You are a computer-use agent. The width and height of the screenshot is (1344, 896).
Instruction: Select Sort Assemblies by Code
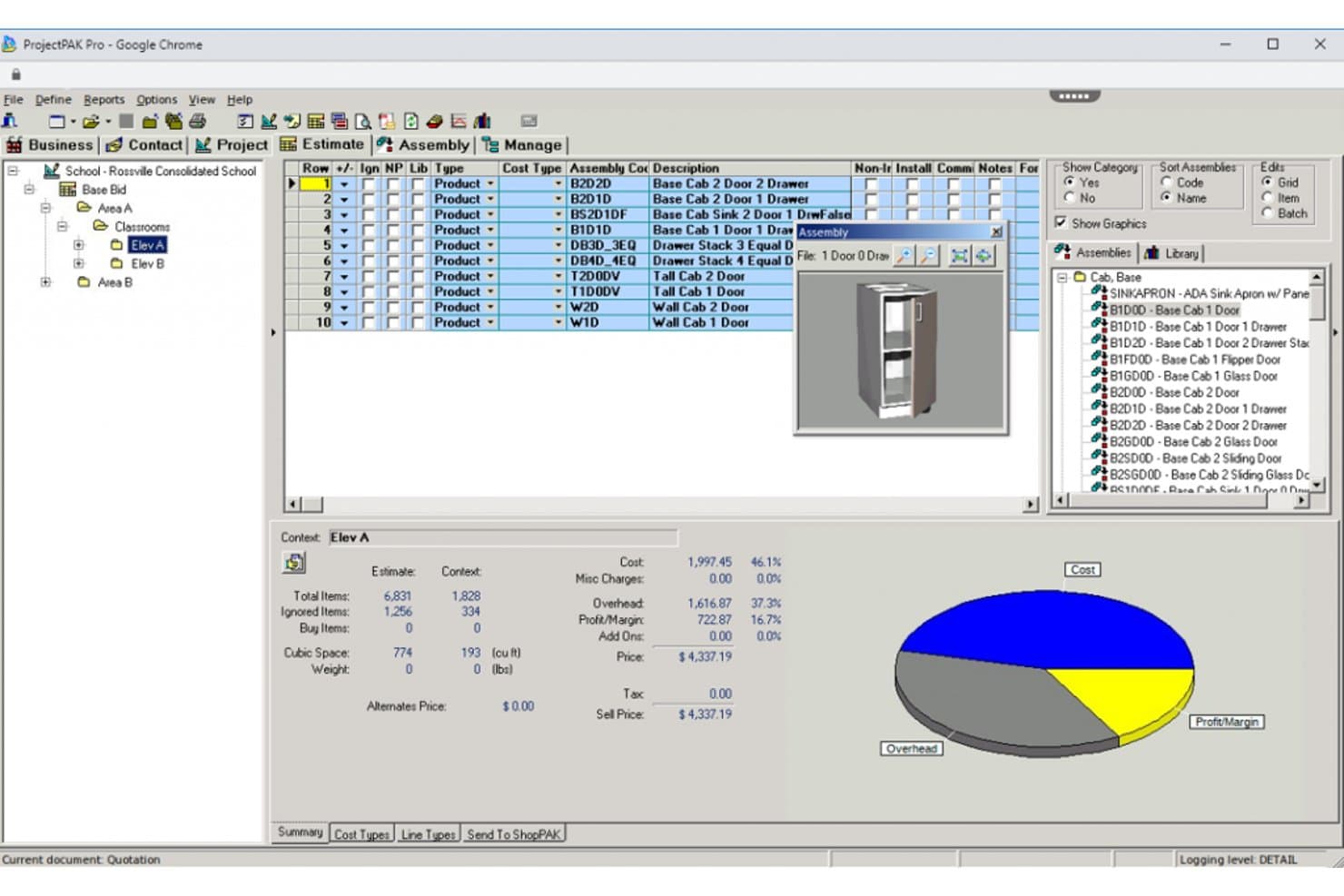(x=1167, y=182)
